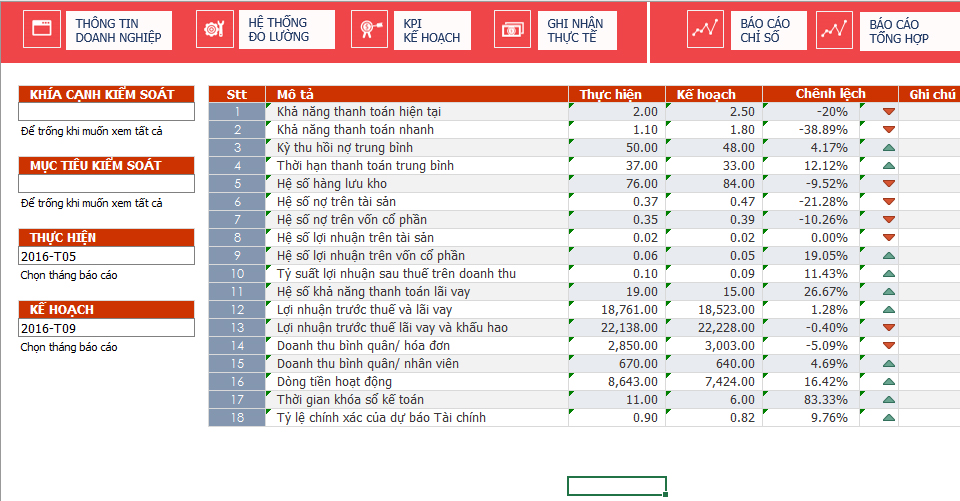The height and width of the screenshot is (501, 960).
Task: Select the Kế hoạch month 2016-T09 field
Action: pos(106,328)
